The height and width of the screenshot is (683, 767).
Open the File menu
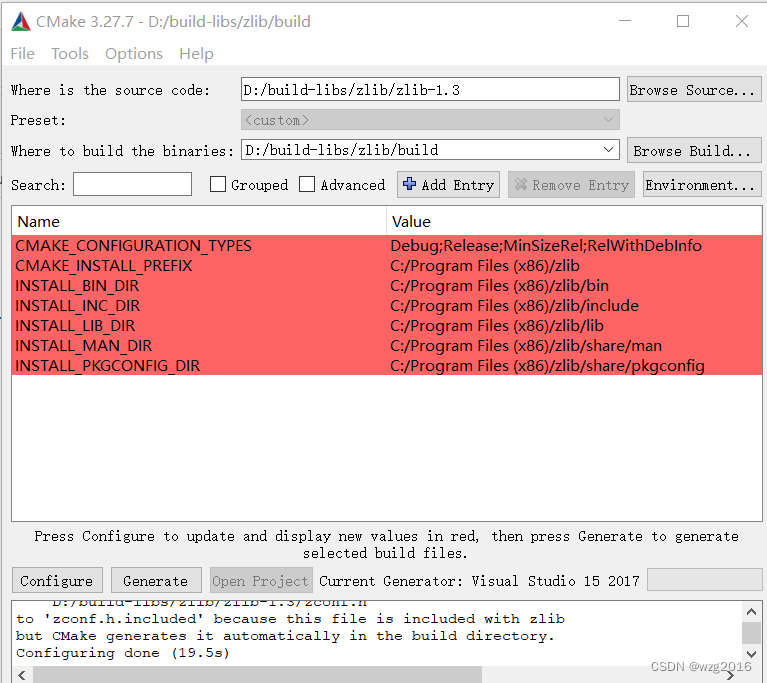point(23,53)
